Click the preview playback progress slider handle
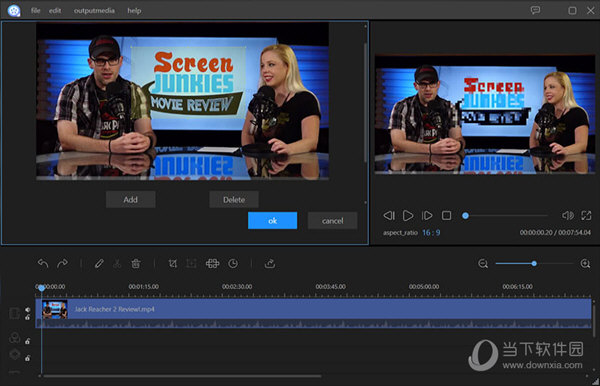The height and width of the screenshot is (386, 600). [x=465, y=216]
